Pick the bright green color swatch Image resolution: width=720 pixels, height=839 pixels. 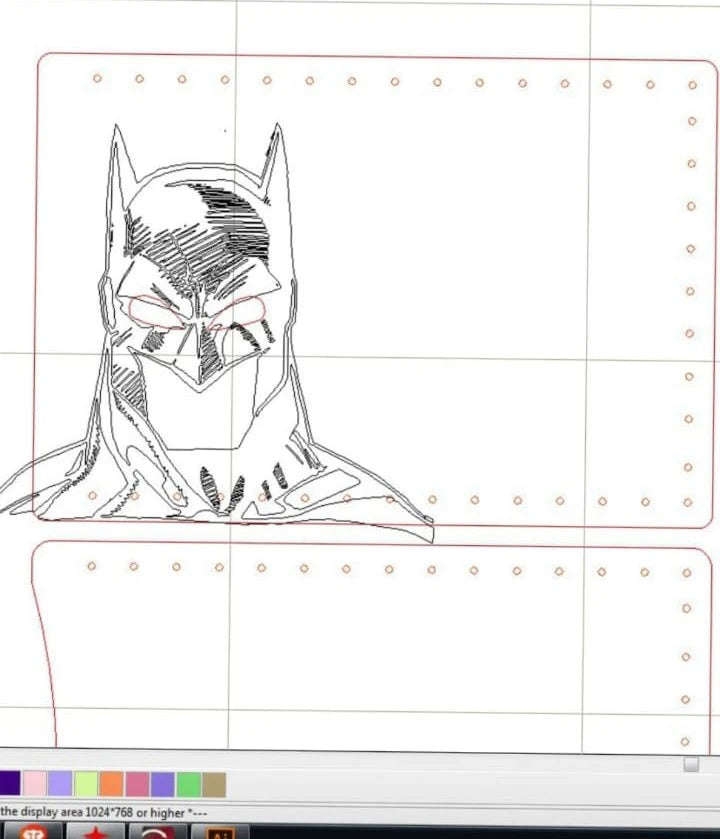click(x=188, y=784)
